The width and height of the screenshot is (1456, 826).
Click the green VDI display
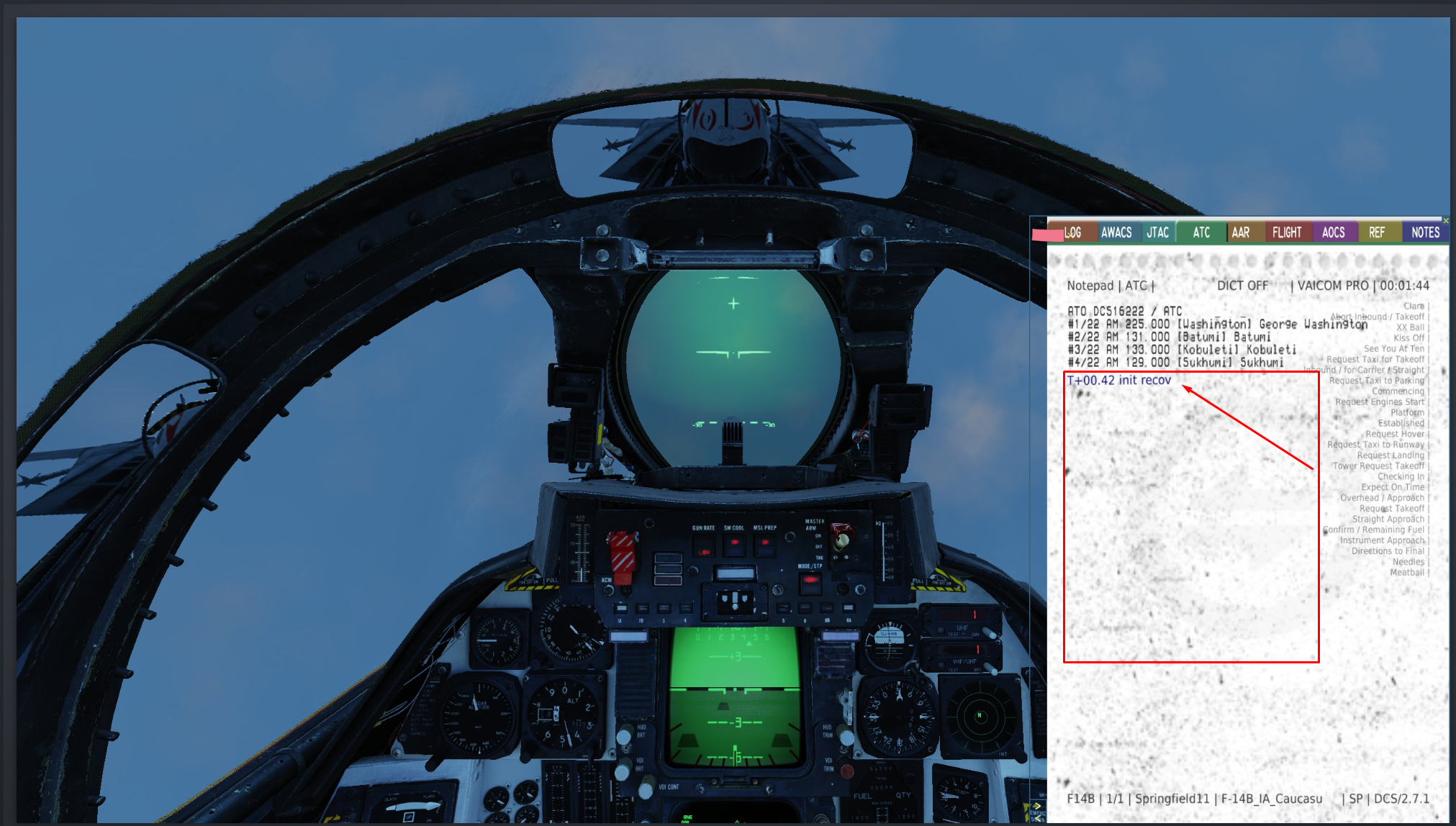tap(735, 696)
